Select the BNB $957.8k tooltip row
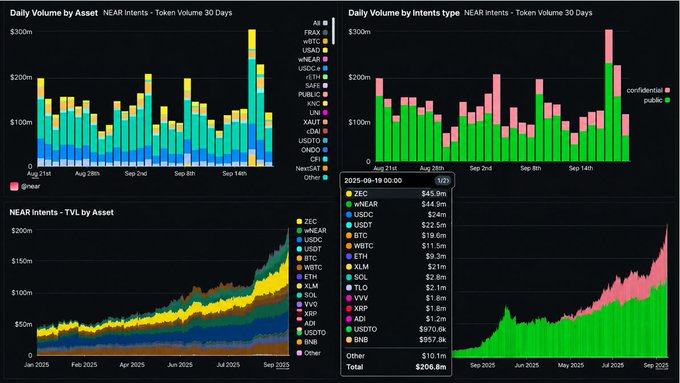This screenshot has height=383, width=680. pyautogui.click(x=396, y=340)
